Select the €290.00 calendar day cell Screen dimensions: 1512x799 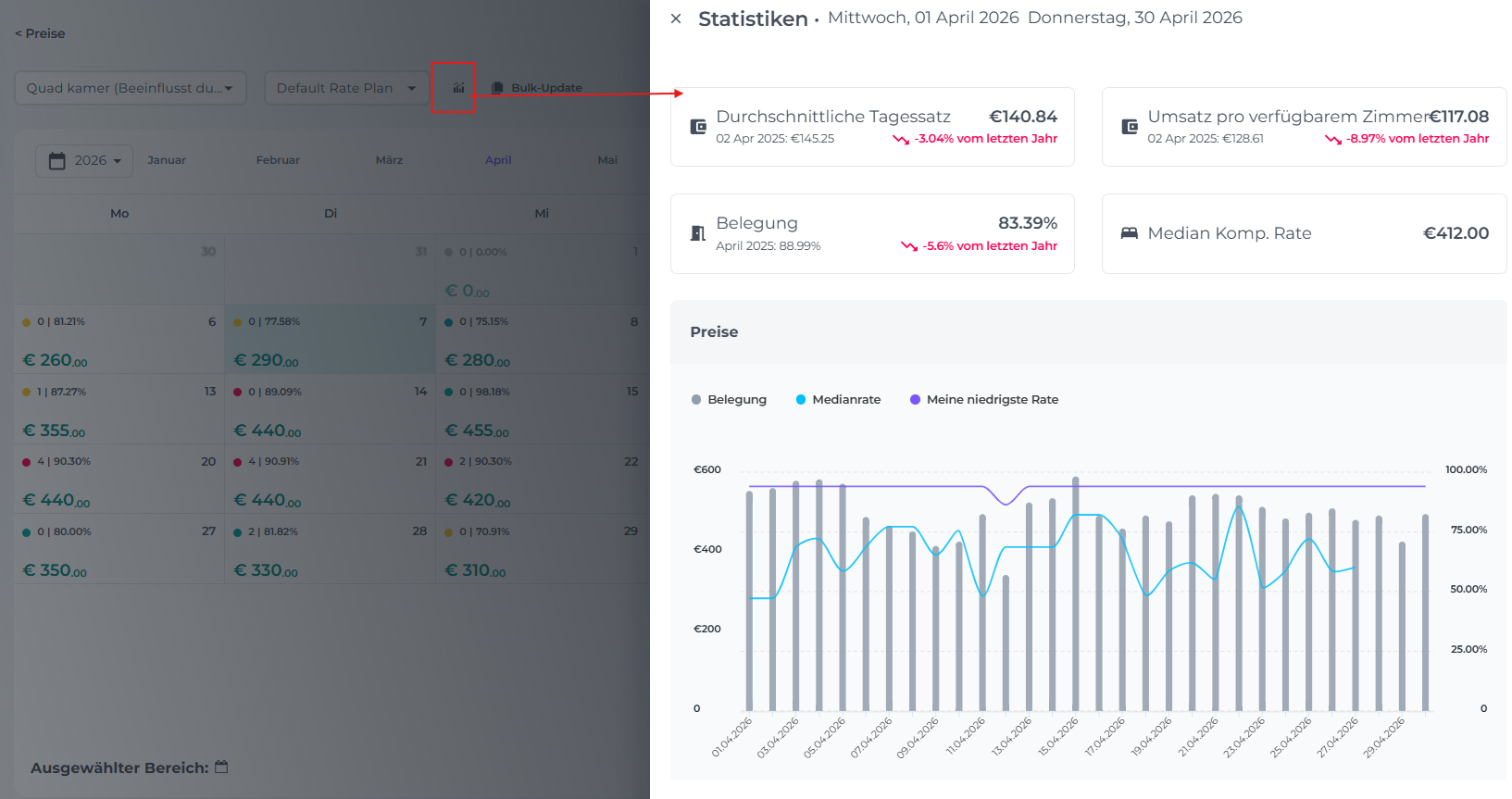tap(330, 340)
